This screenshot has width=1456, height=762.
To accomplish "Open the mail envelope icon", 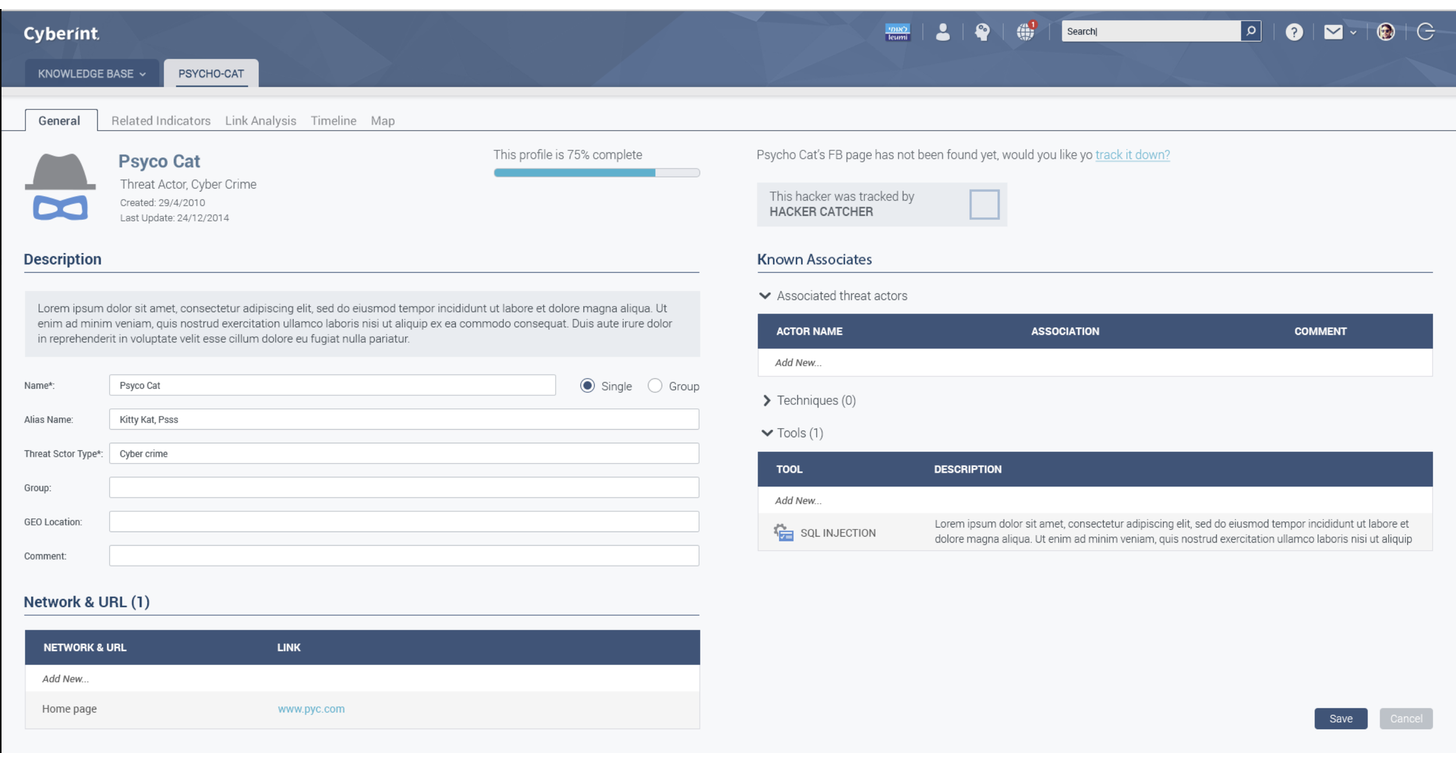I will [x=1333, y=32].
